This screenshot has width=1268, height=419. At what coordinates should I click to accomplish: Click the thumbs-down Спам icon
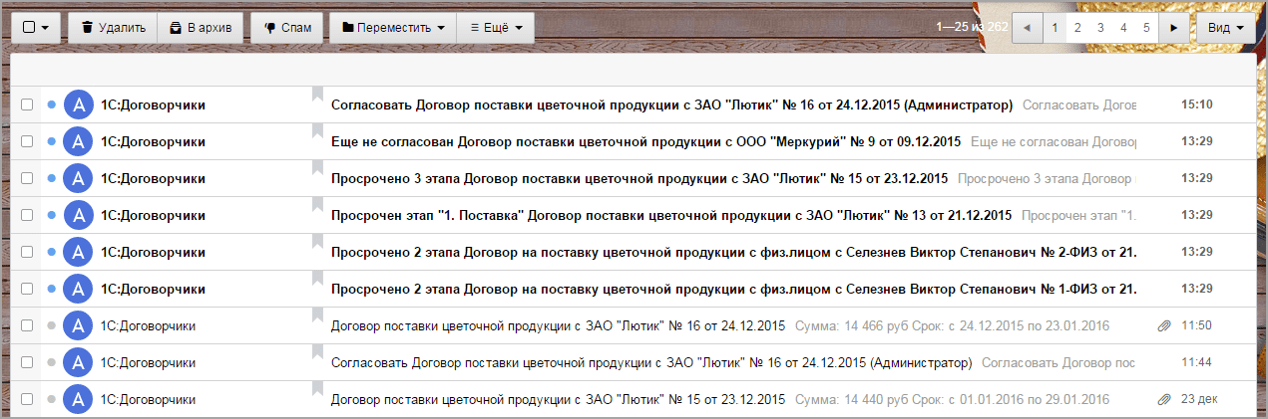pyautogui.click(x=270, y=28)
